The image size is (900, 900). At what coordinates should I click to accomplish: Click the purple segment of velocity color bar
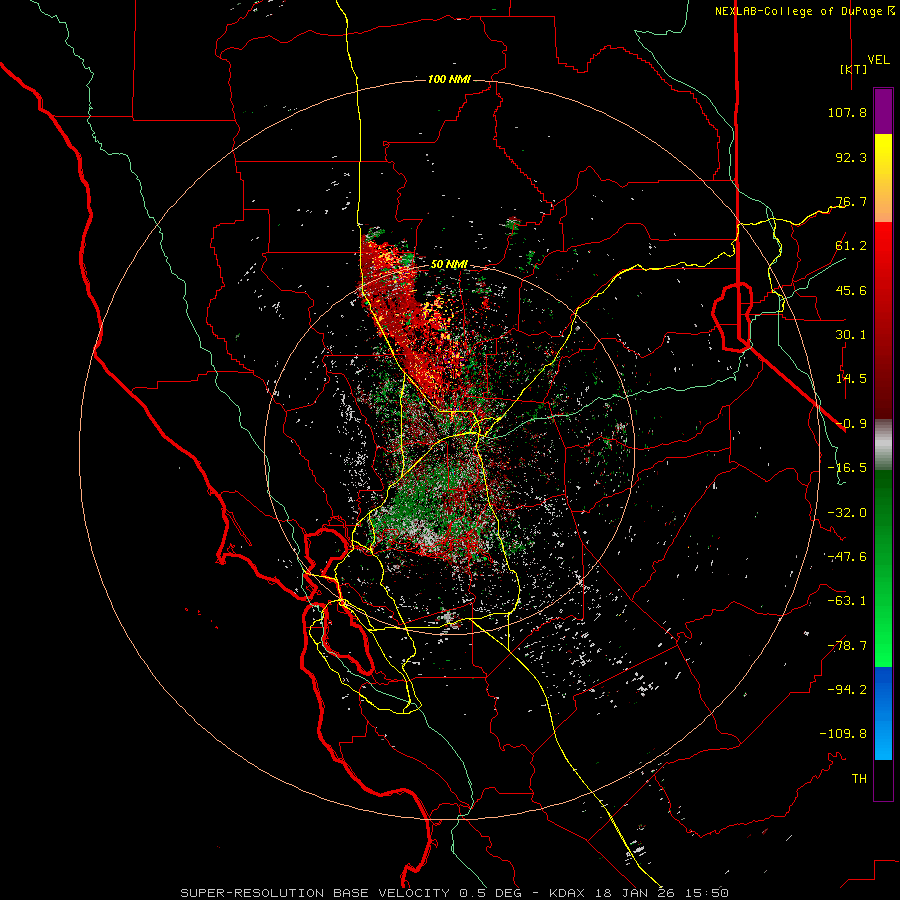[x=883, y=111]
